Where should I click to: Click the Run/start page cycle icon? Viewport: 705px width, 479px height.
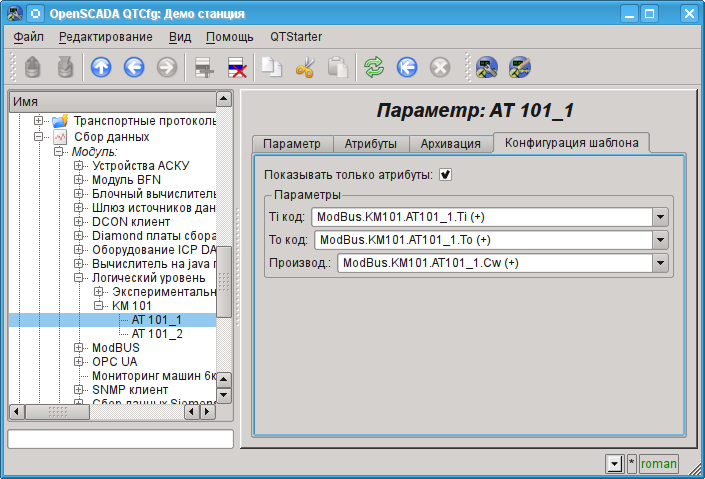[406, 67]
